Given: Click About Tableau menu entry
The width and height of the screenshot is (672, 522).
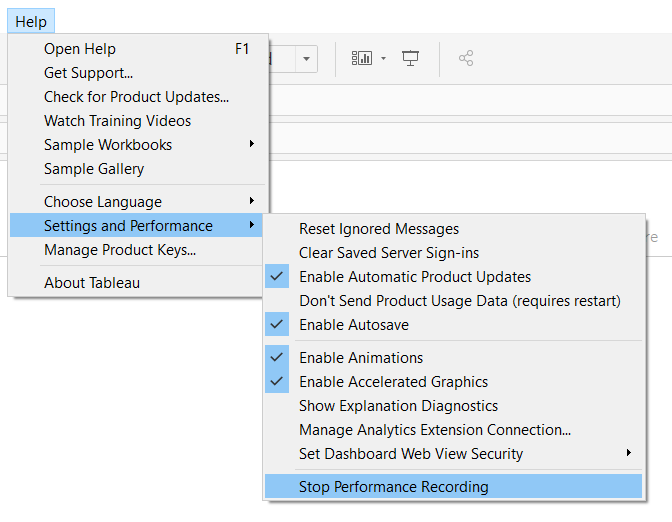Looking at the screenshot, I should point(92,283).
